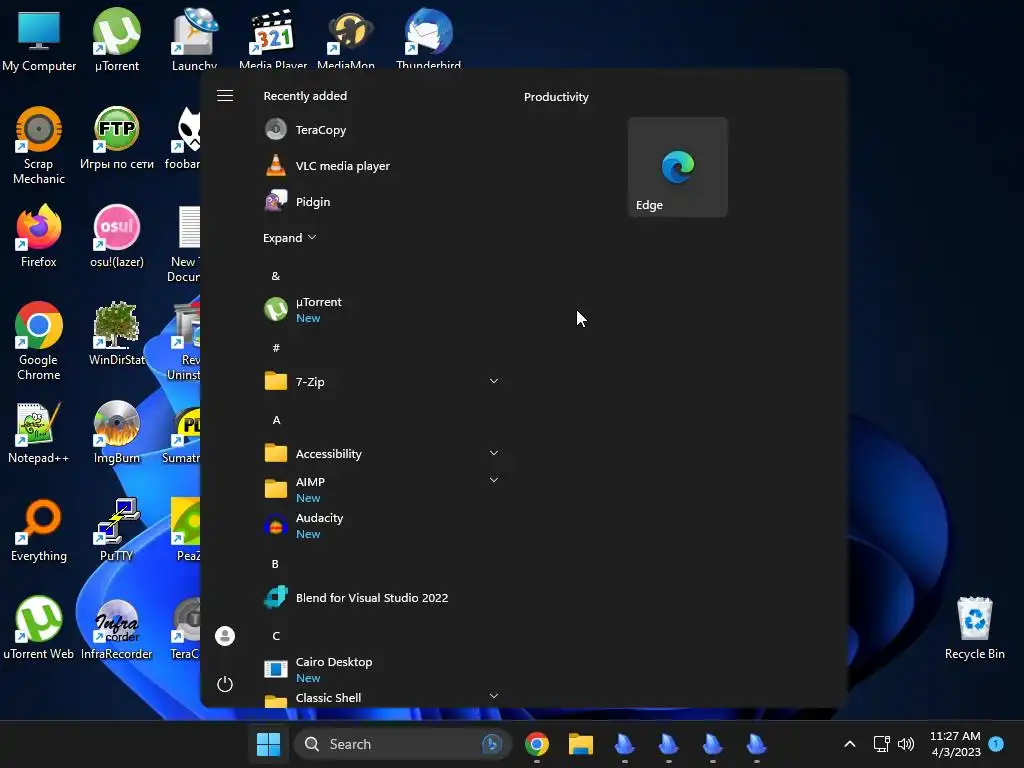Jump to letter A section header
The image size is (1024, 768).
[x=276, y=420]
